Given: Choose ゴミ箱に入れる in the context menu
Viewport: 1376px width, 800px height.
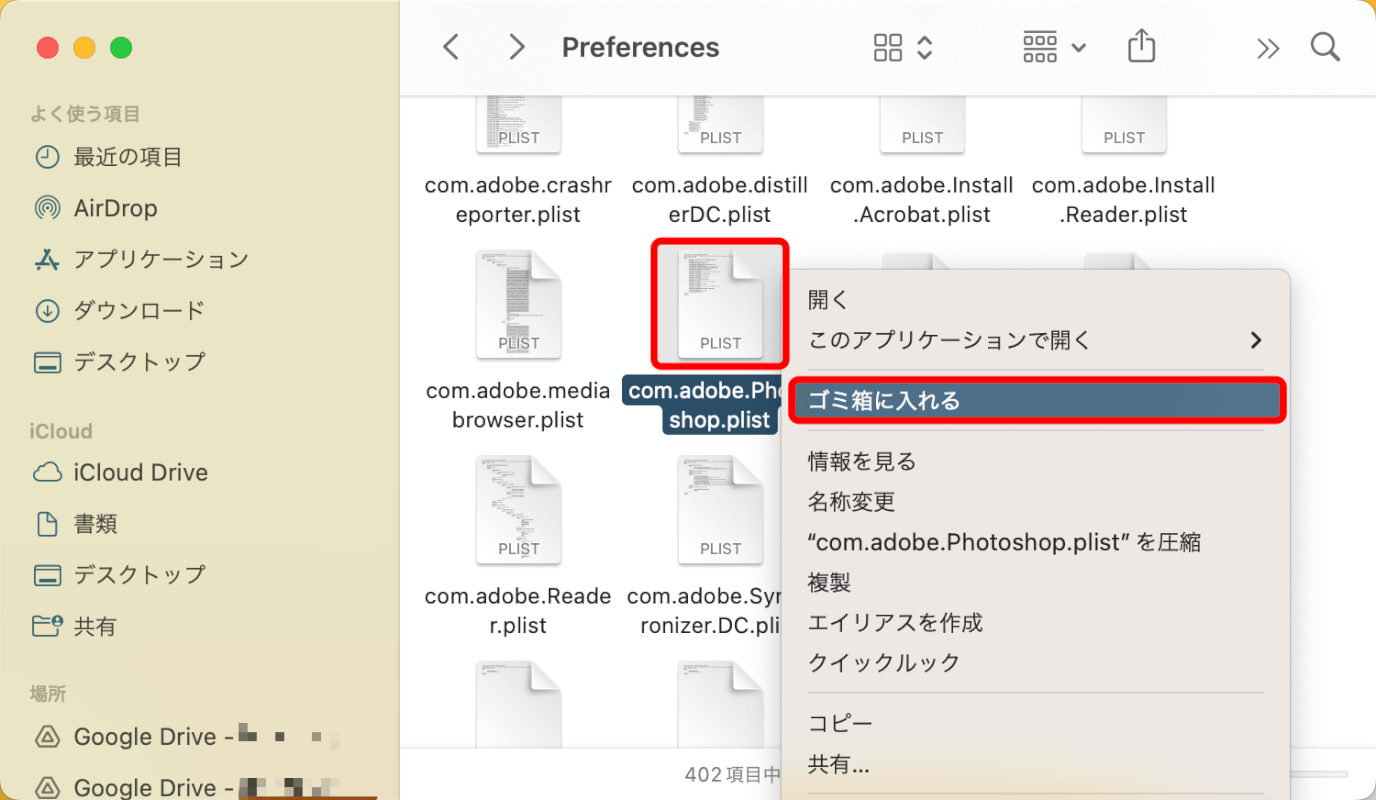Looking at the screenshot, I should [x=1035, y=400].
